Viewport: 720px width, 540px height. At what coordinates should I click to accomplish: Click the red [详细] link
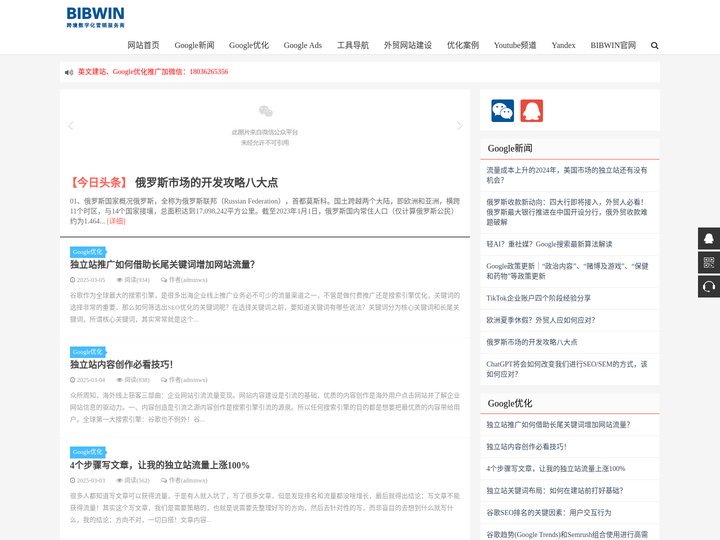[116, 221]
